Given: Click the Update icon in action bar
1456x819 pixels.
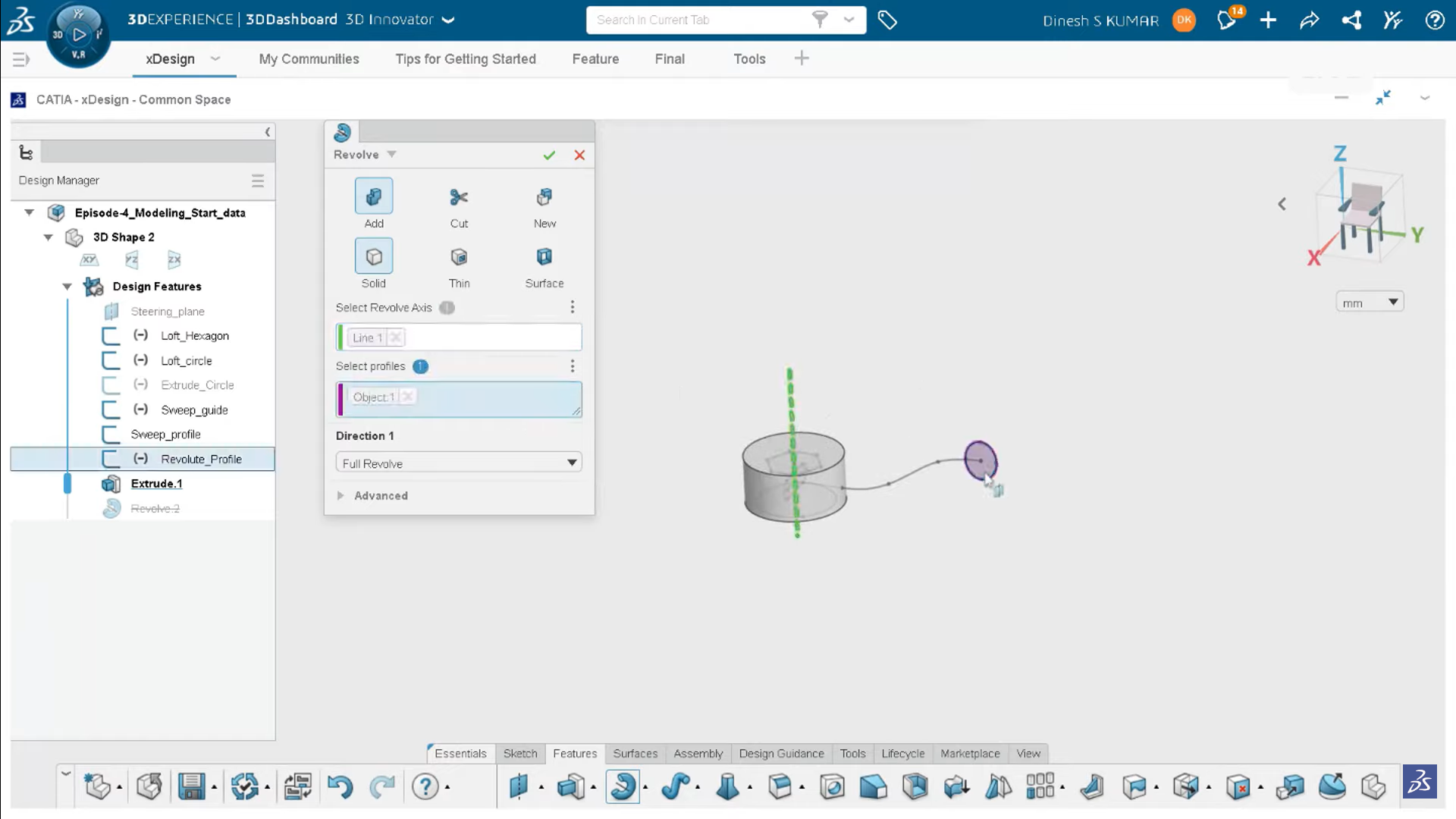Looking at the screenshot, I should [245, 786].
